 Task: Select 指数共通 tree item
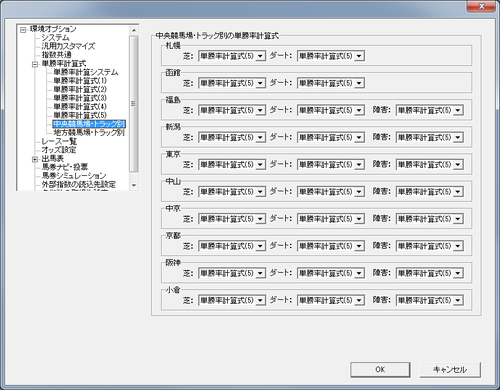tap(56, 55)
